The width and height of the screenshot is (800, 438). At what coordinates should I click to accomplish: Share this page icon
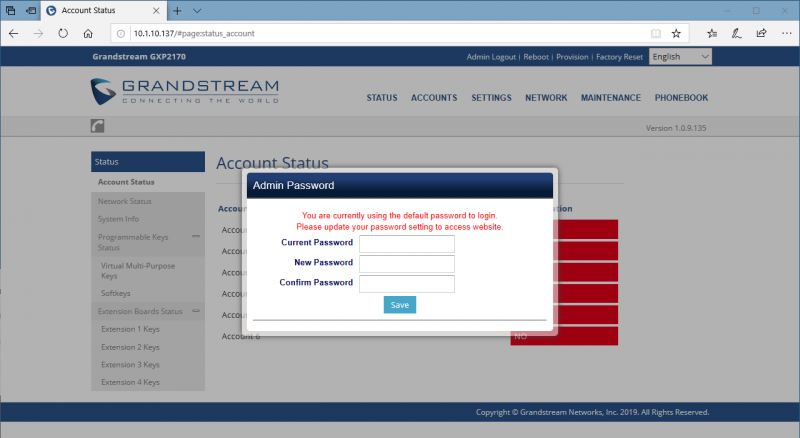coord(761,34)
